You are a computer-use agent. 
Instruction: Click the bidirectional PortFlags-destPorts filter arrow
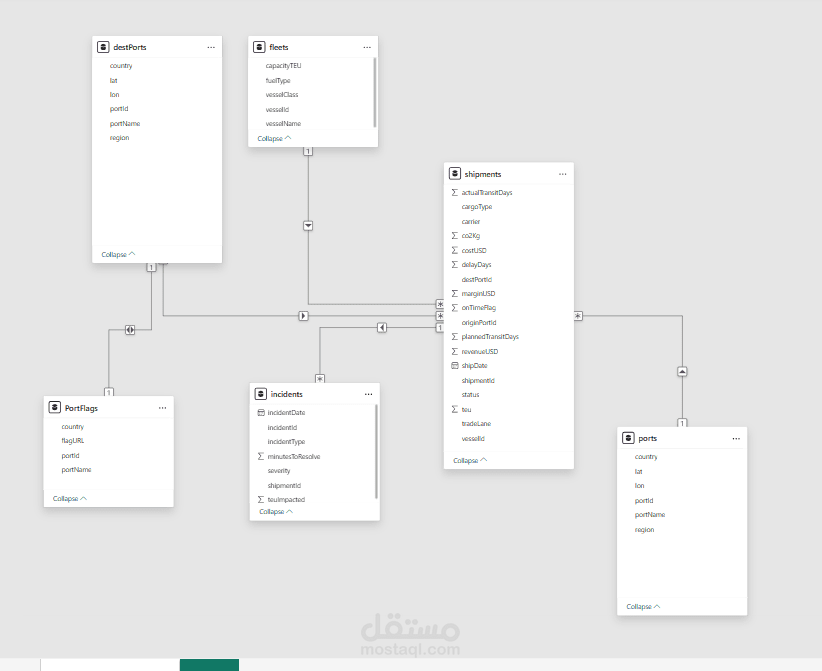pyautogui.click(x=130, y=330)
